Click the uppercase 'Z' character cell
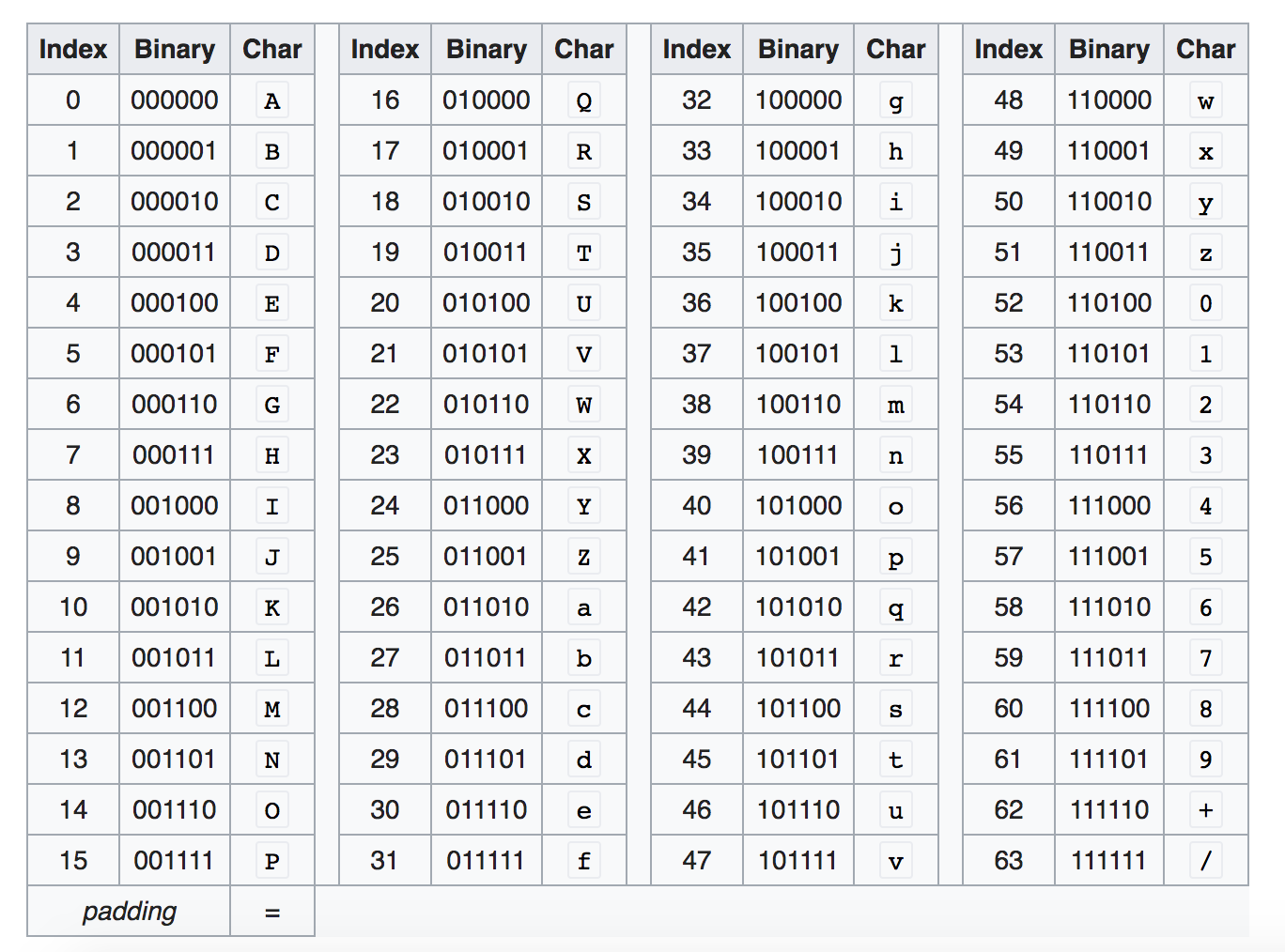 click(583, 557)
